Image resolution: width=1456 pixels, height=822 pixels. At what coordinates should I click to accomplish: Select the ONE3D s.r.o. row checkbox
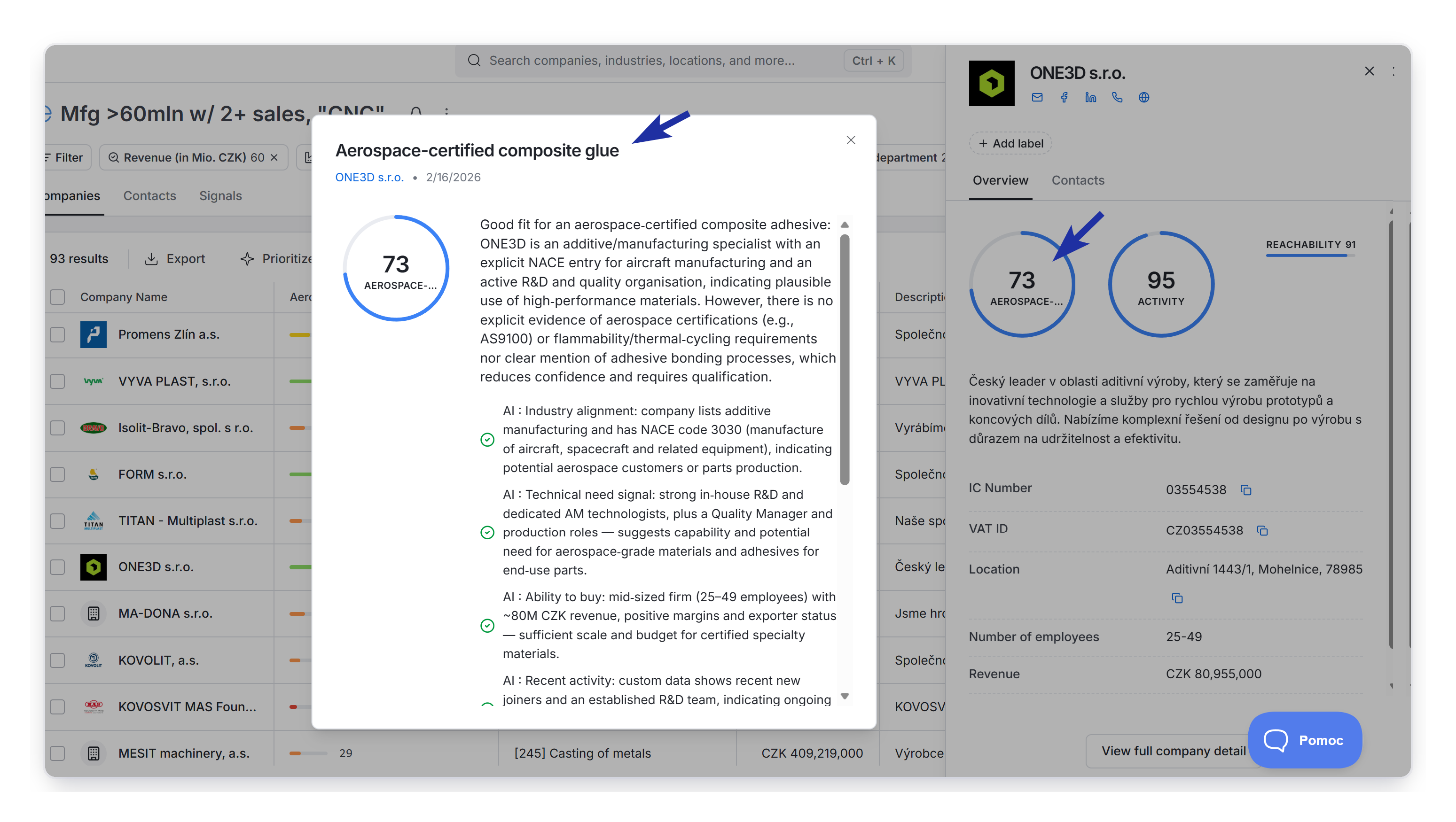57,566
